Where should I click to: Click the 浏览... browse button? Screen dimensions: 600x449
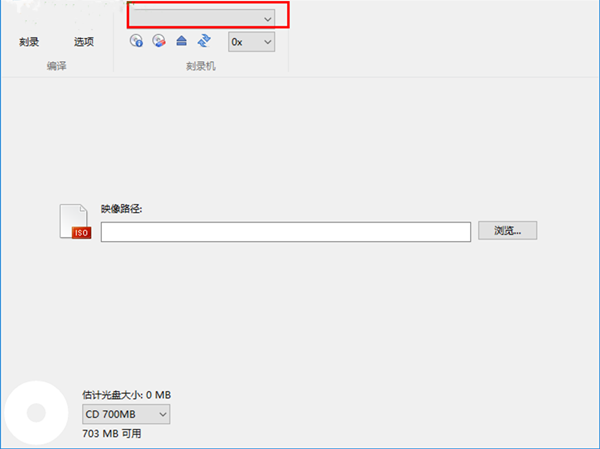pos(507,231)
